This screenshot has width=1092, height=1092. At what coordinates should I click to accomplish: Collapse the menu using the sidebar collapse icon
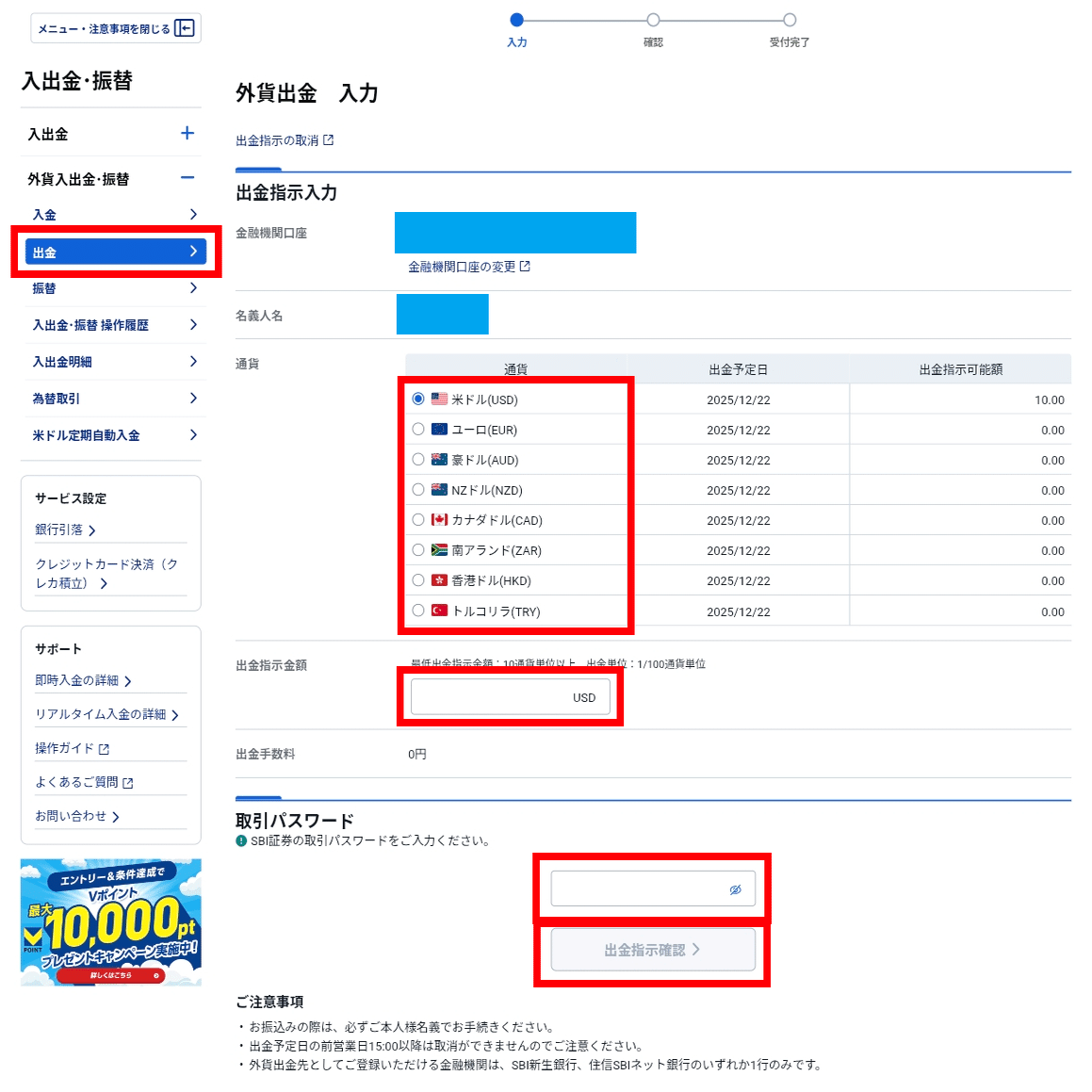coord(186,27)
